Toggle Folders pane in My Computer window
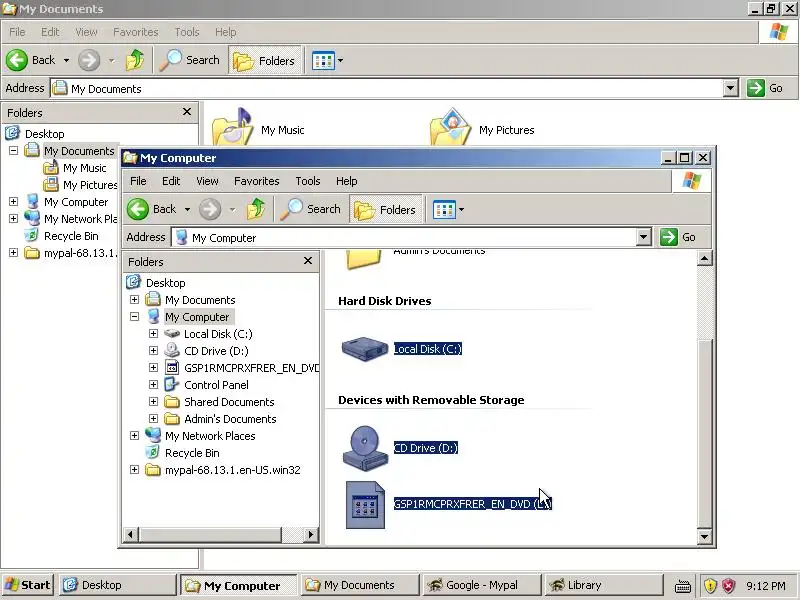Image resolution: width=800 pixels, height=600 pixels. point(386,210)
